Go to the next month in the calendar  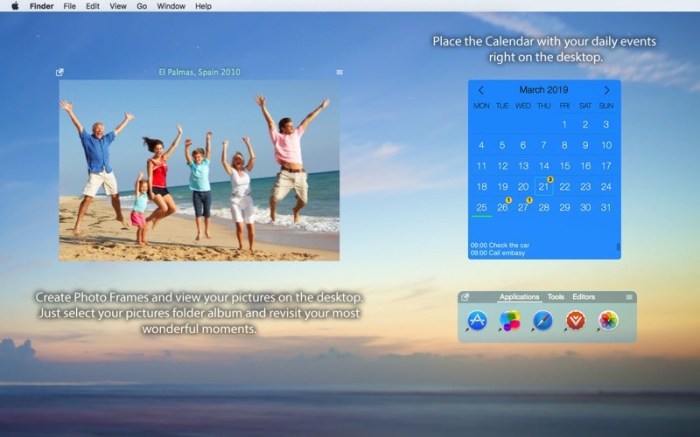click(x=607, y=90)
